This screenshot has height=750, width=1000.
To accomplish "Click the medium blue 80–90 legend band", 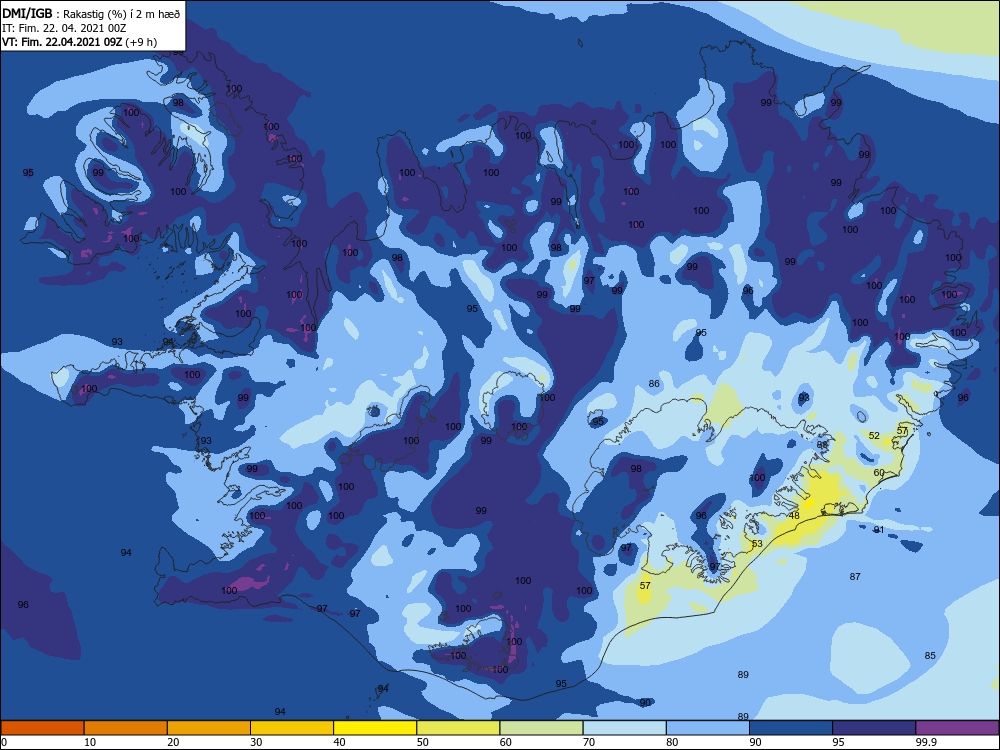I will coord(708,728).
